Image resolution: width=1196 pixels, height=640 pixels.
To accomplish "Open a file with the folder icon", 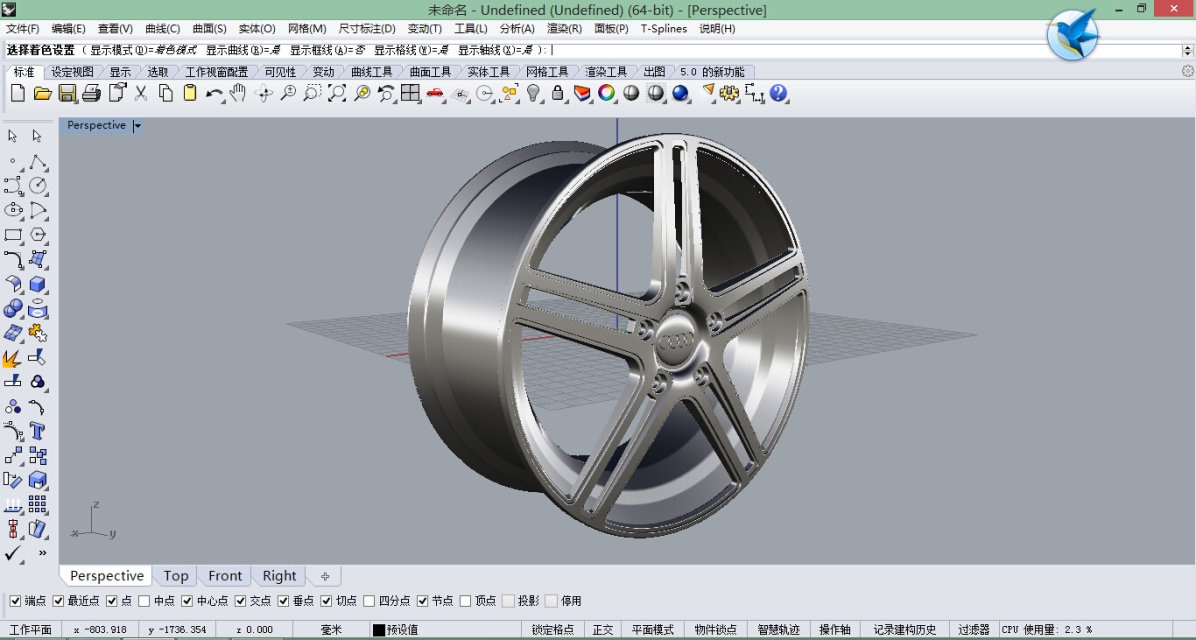I will click(43, 93).
